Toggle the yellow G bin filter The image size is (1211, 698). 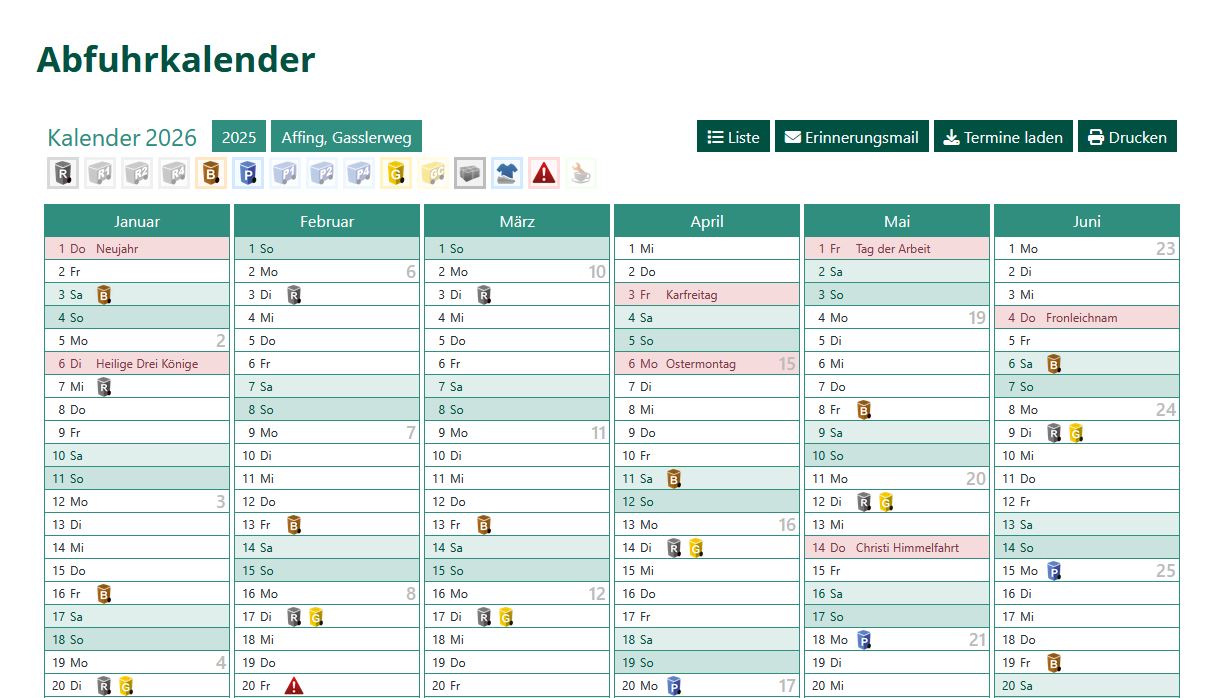tap(396, 173)
